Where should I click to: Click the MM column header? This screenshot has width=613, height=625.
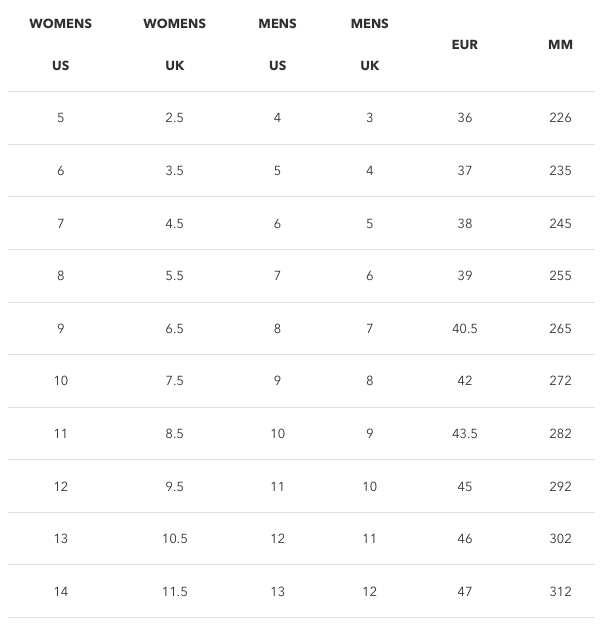(560, 45)
